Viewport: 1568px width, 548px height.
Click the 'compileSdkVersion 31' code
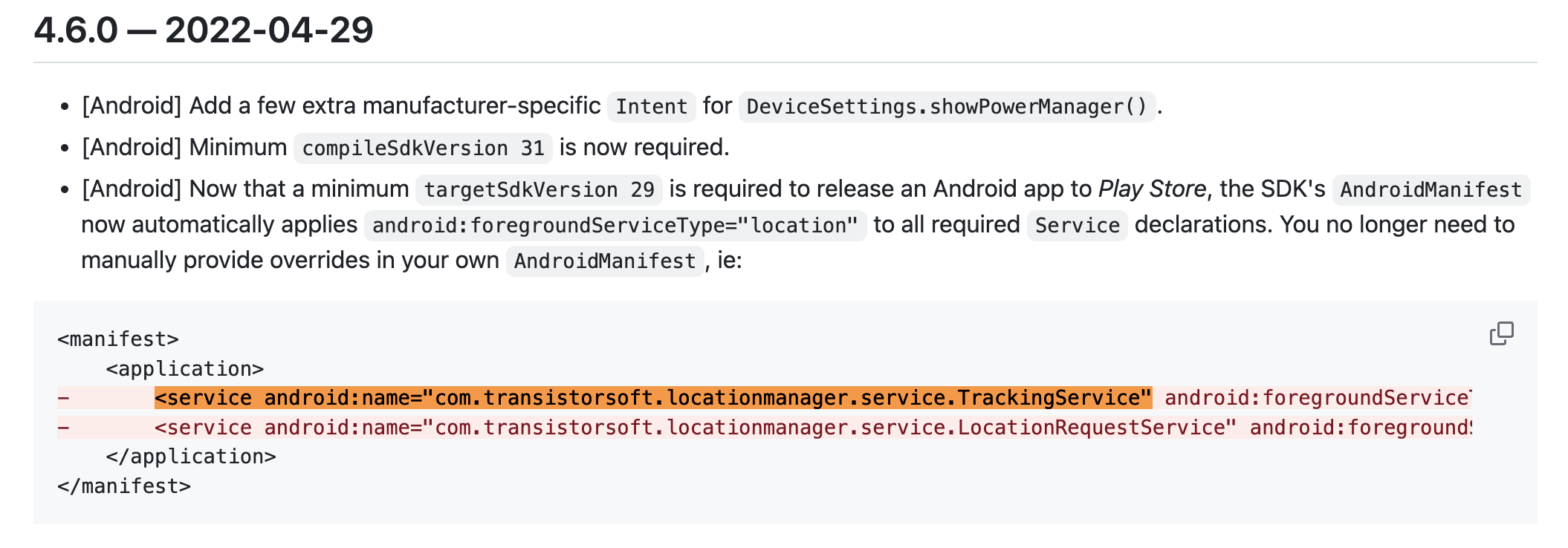pyautogui.click(x=423, y=148)
